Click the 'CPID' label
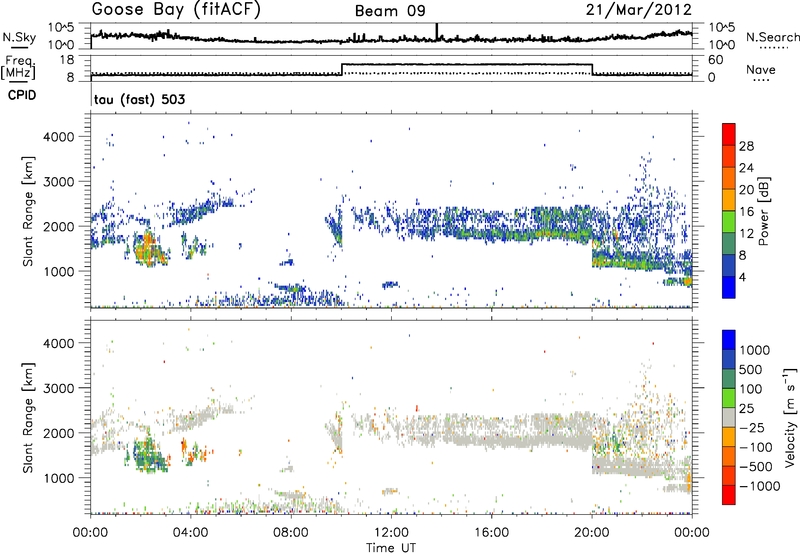The height and width of the screenshot is (554, 800). pyautogui.click(x=22, y=95)
